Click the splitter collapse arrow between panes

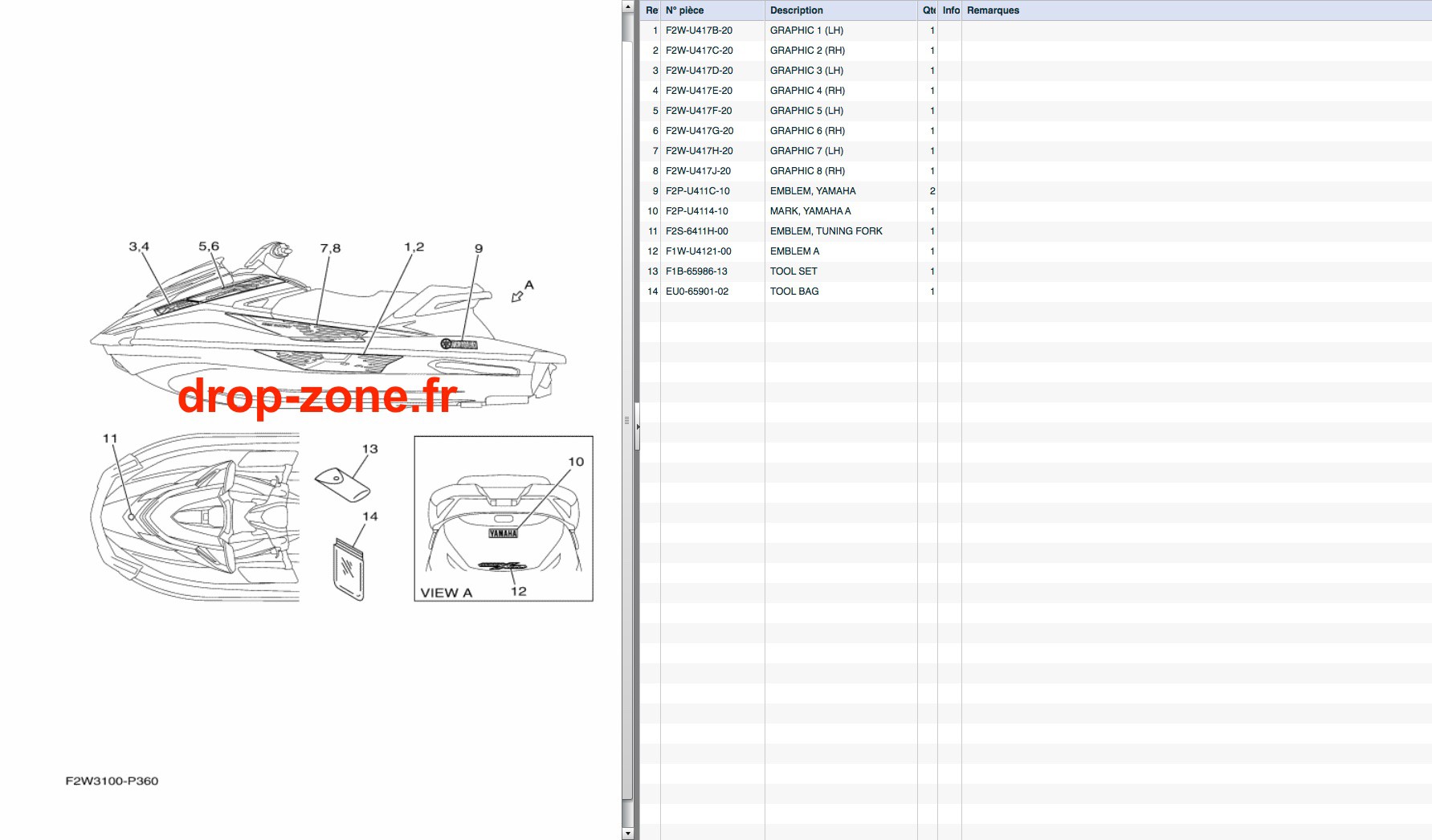(x=638, y=427)
